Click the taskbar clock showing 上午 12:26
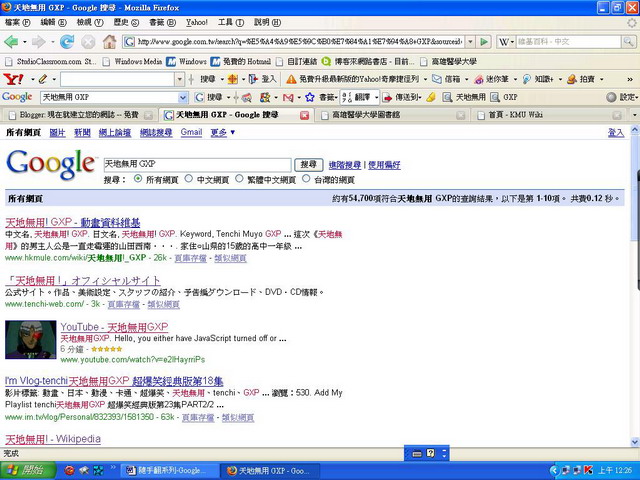This screenshot has height=480, width=640. point(615,471)
